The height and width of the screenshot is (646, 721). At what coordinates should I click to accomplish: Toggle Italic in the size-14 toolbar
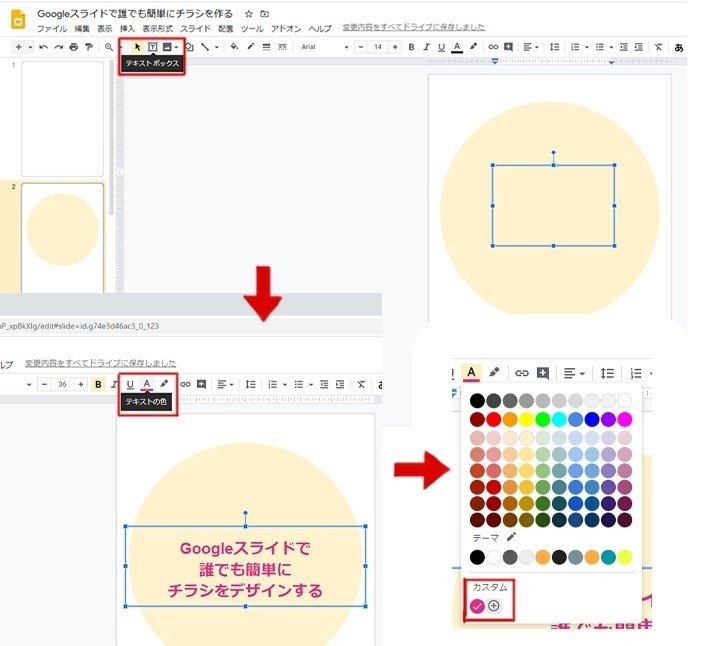[x=426, y=47]
